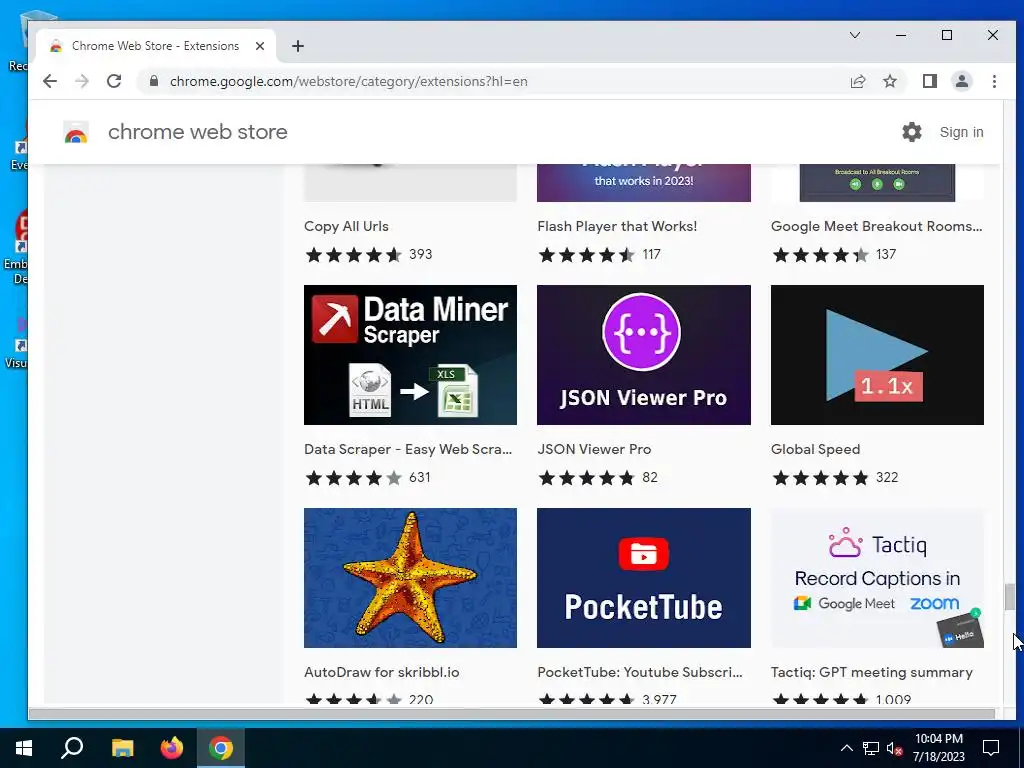Launch Firefox from taskbar
The image size is (1024, 768).
coord(172,748)
